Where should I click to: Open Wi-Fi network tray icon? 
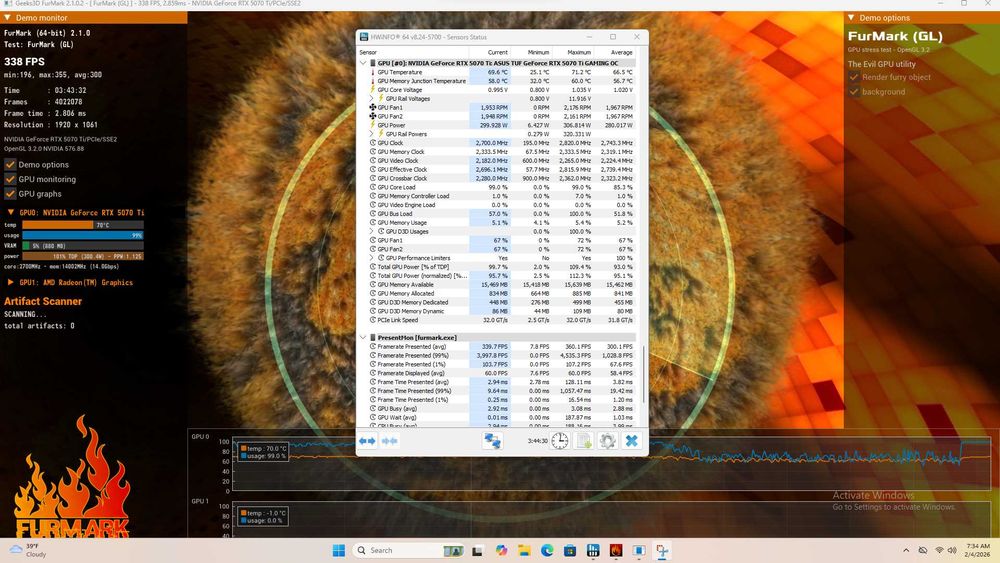939,550
